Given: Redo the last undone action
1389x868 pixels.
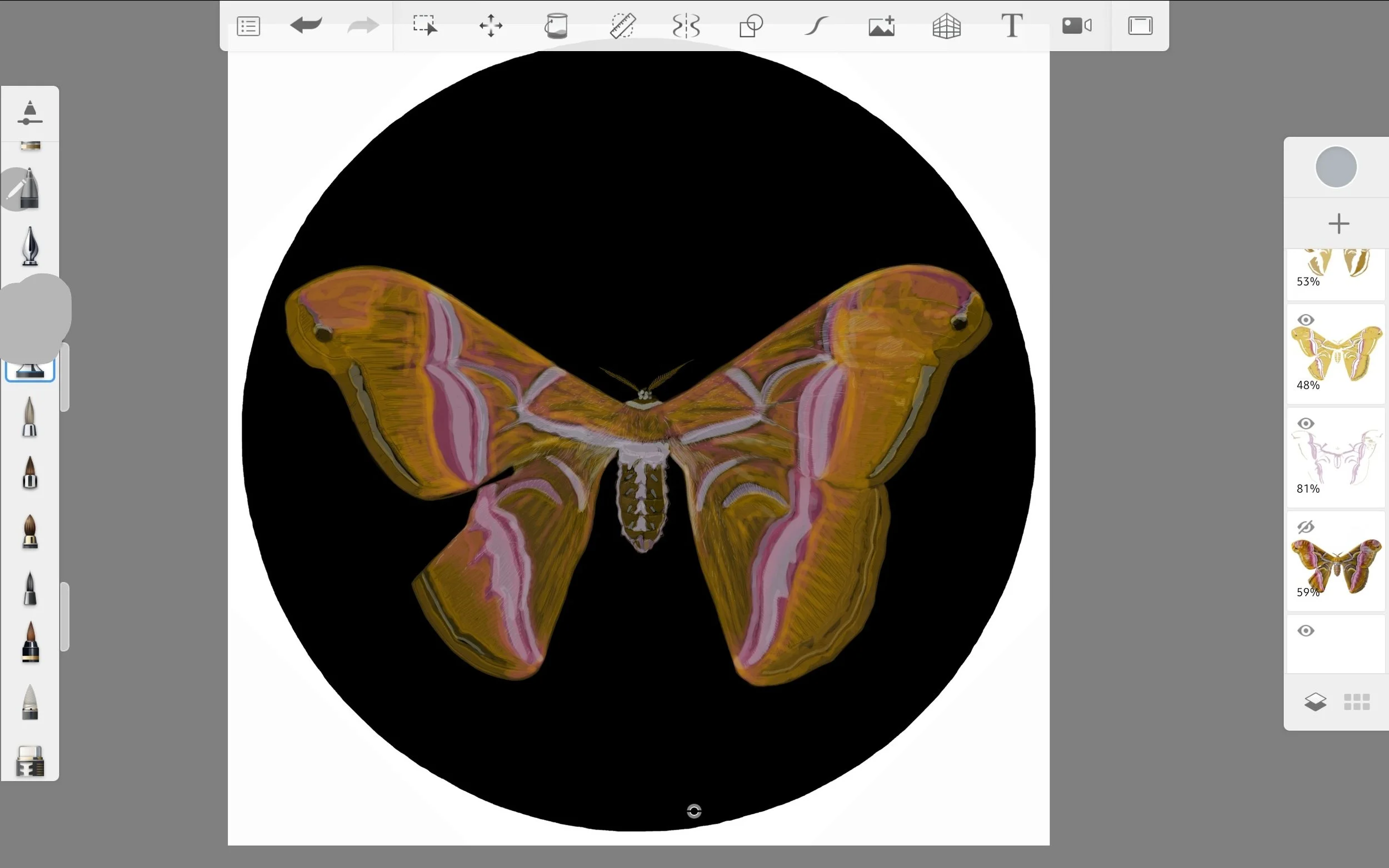Looking at the screenshot, I should (363, 25).
